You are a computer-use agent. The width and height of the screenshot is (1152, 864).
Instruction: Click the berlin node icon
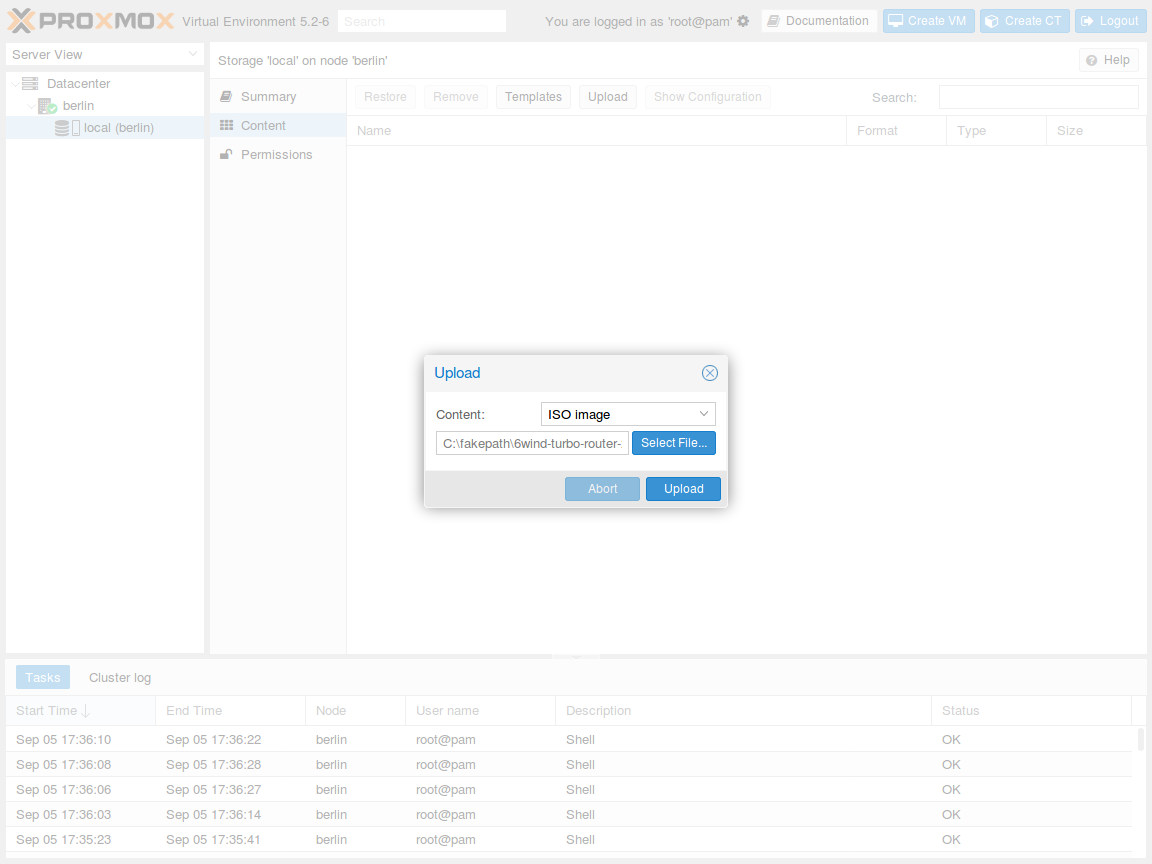click(47, 106)
